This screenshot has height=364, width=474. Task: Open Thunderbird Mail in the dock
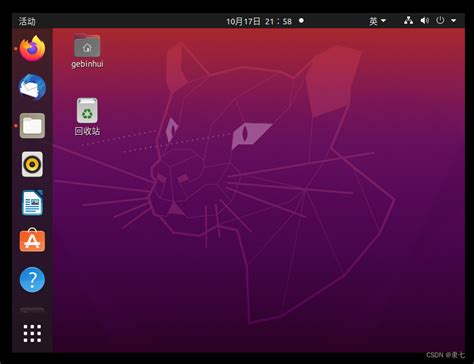pos(32,87)
